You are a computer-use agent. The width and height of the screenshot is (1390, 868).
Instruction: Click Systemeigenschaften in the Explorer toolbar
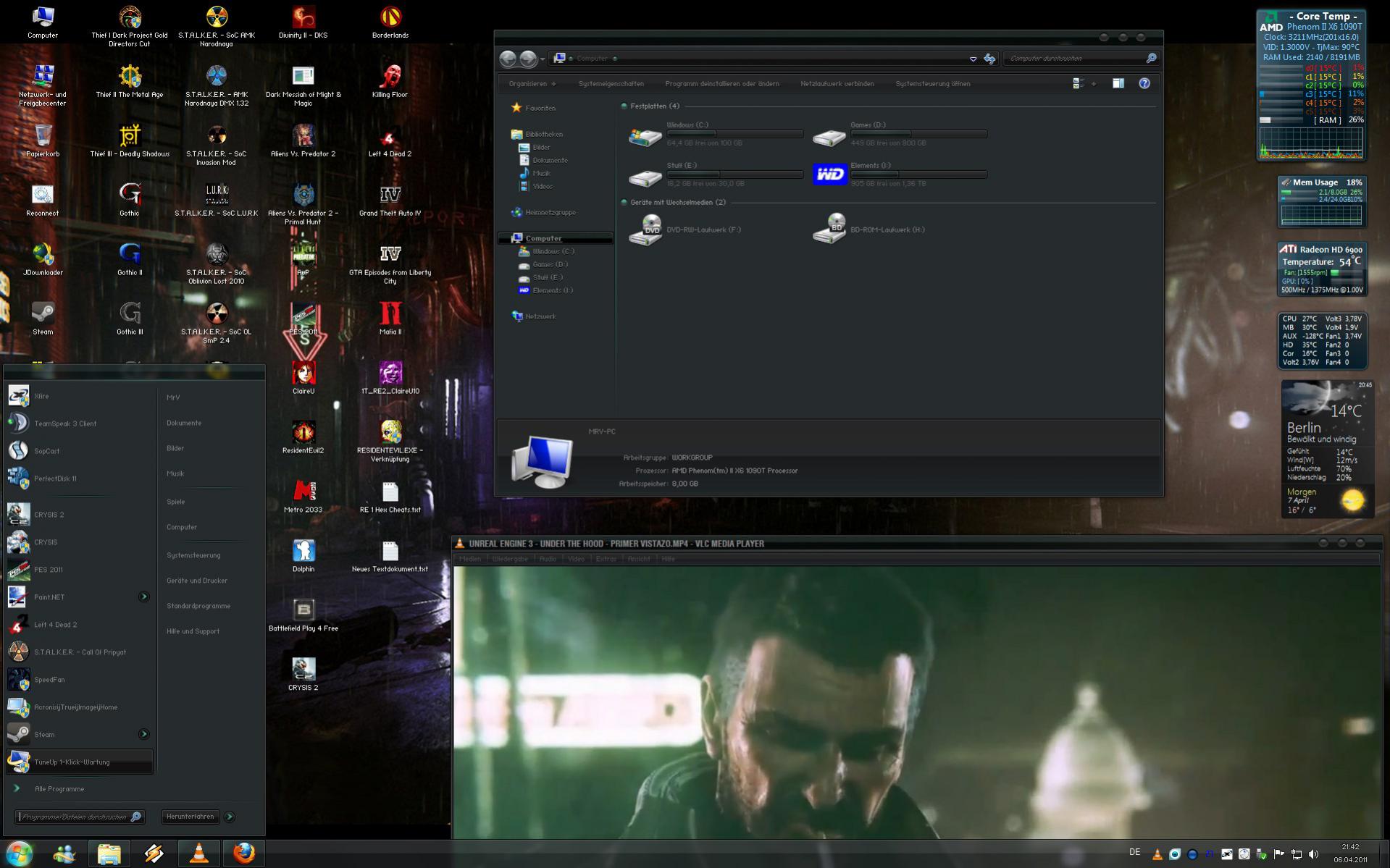click(x=611, y=83)
